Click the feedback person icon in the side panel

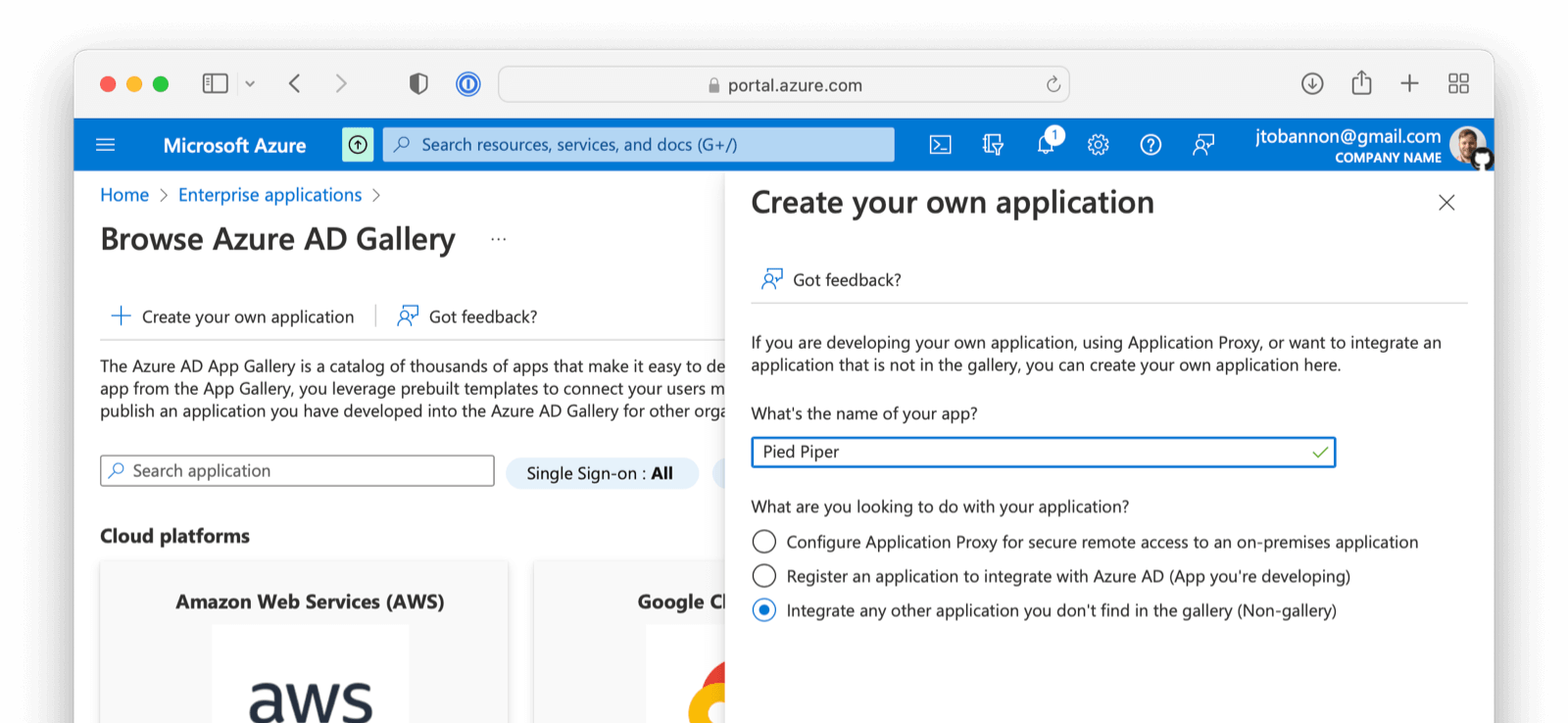click(x=772, y=279)
